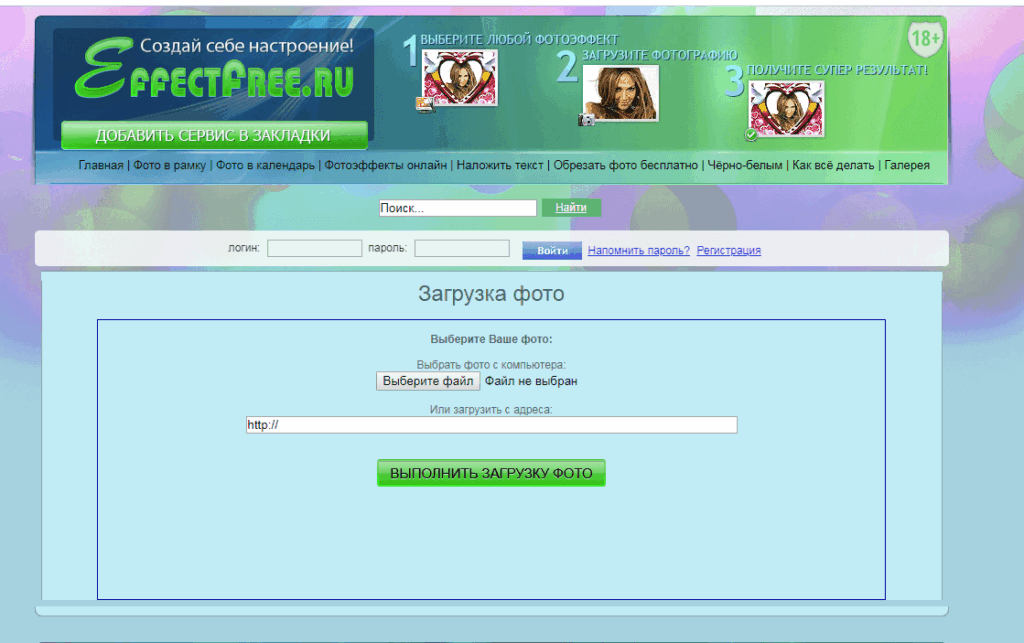Click 'Выполнить загрузку фото' upload button
The width and height of the screenshot is (1024, 643).
coord(491,473)
